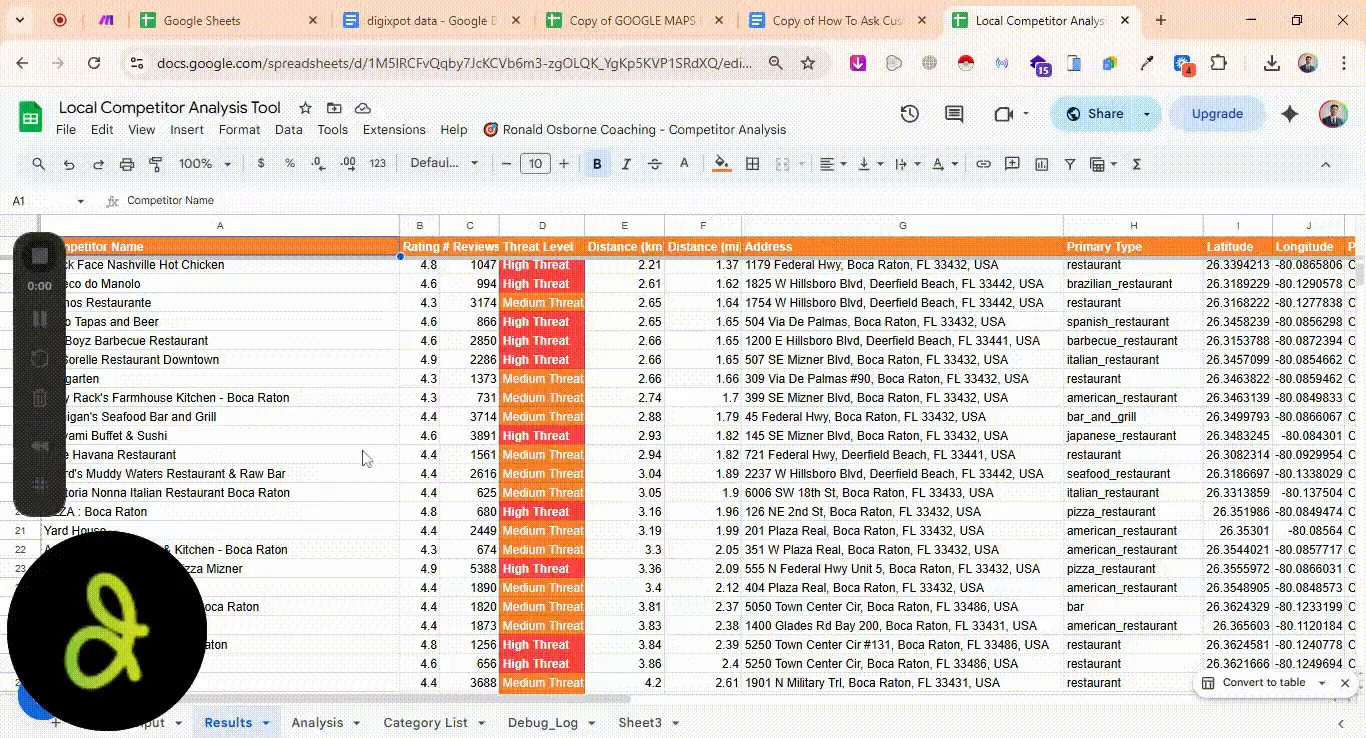Expand the font family dropdown
Image resolution: width=1366 pixels, height=738 pixels.
444,164
